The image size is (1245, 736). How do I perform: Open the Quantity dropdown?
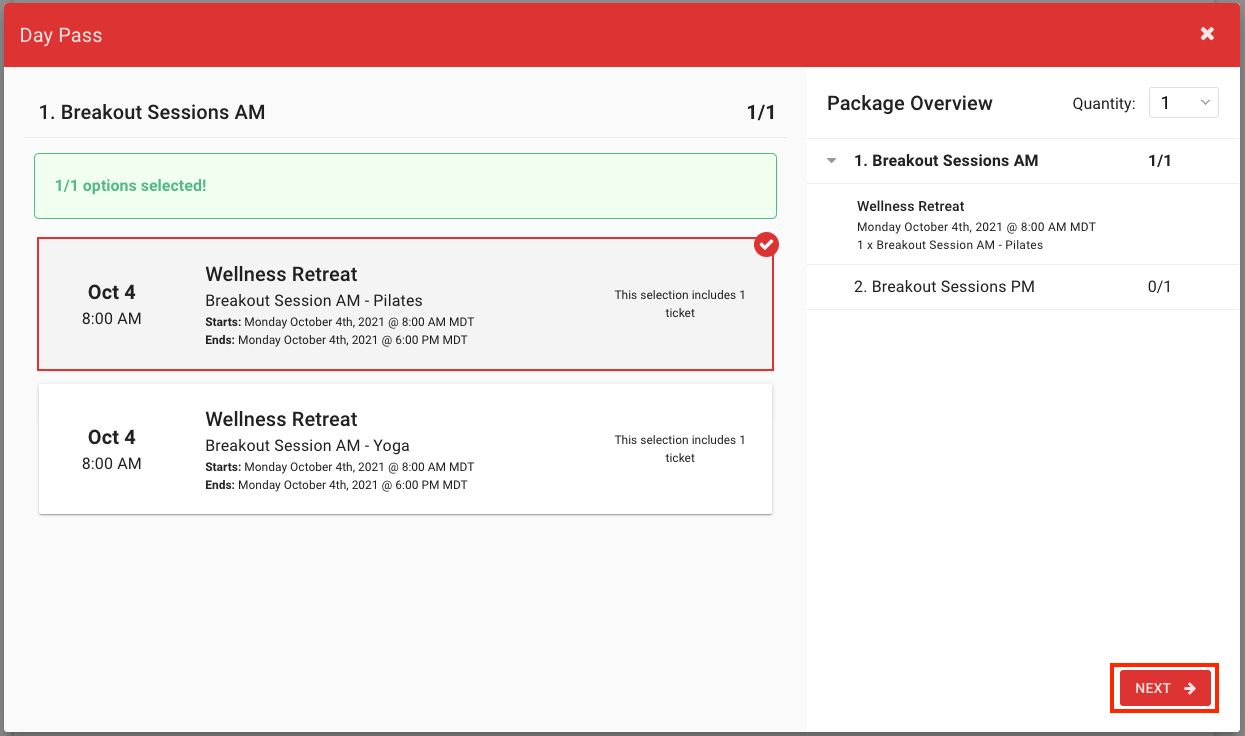(1183, 103)
